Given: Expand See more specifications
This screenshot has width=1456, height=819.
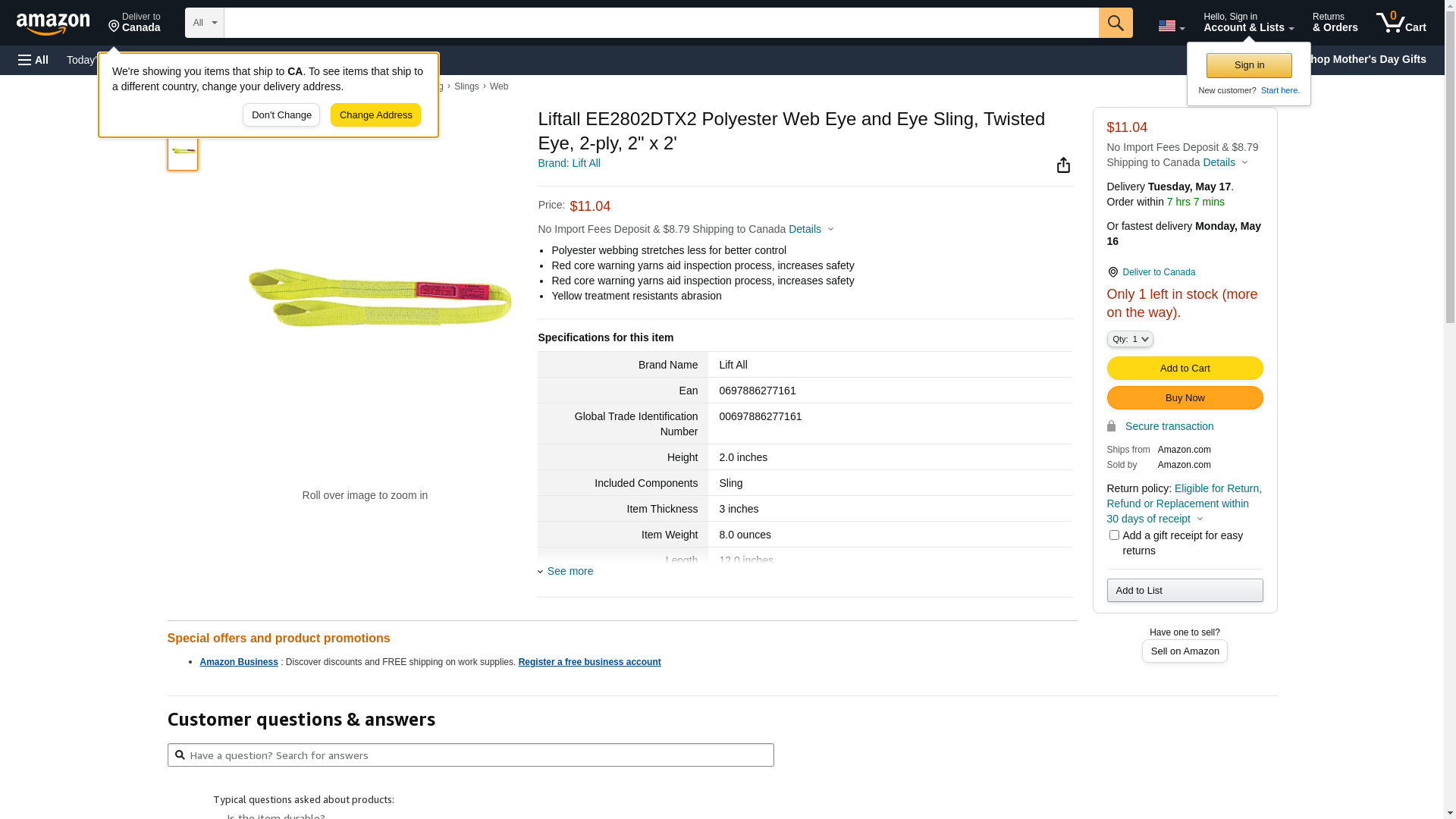Looking at the screenshot, I should pyautogui.click(x=570, y=571).
